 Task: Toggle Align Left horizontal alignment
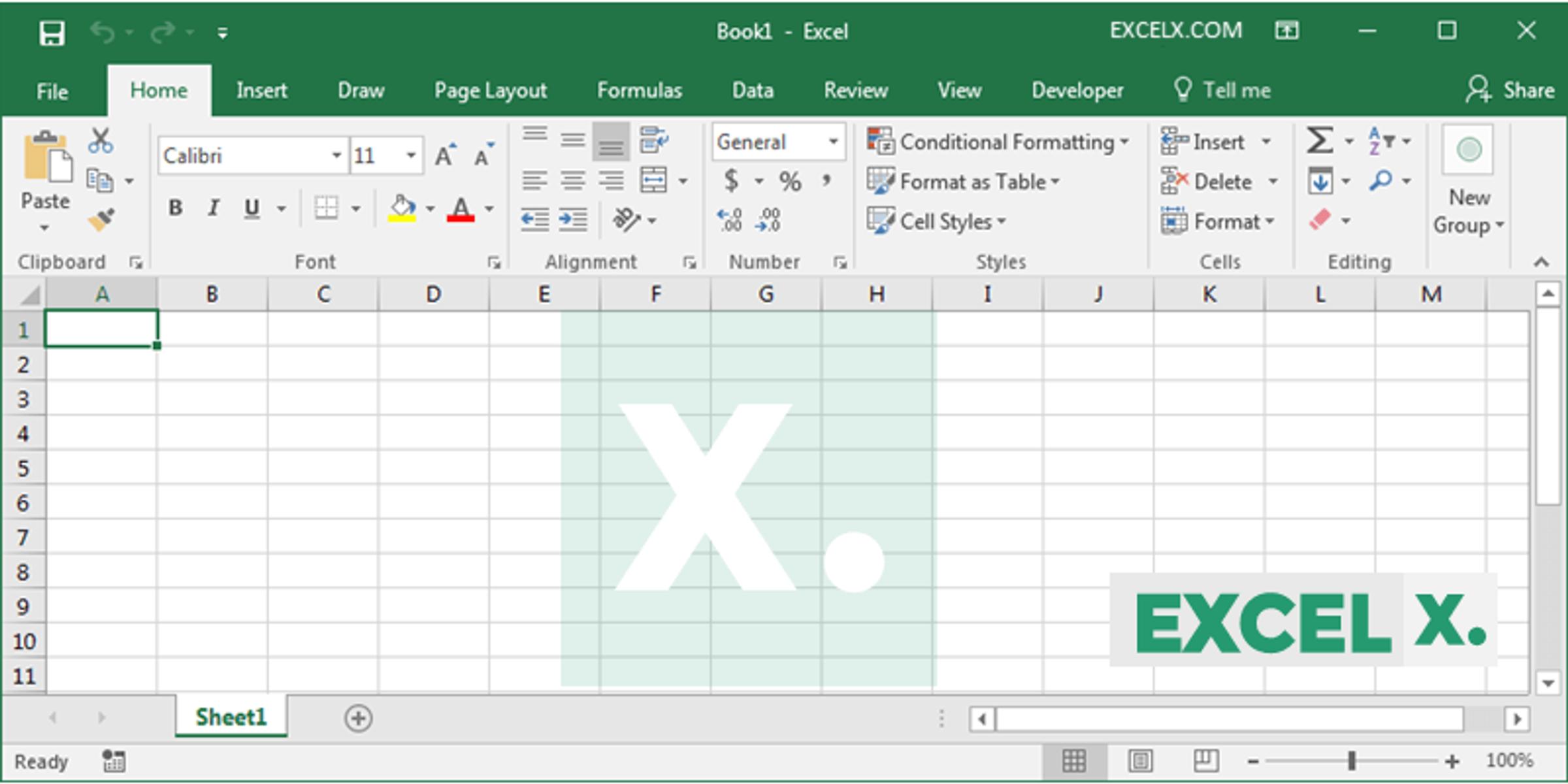pos(535,180)
